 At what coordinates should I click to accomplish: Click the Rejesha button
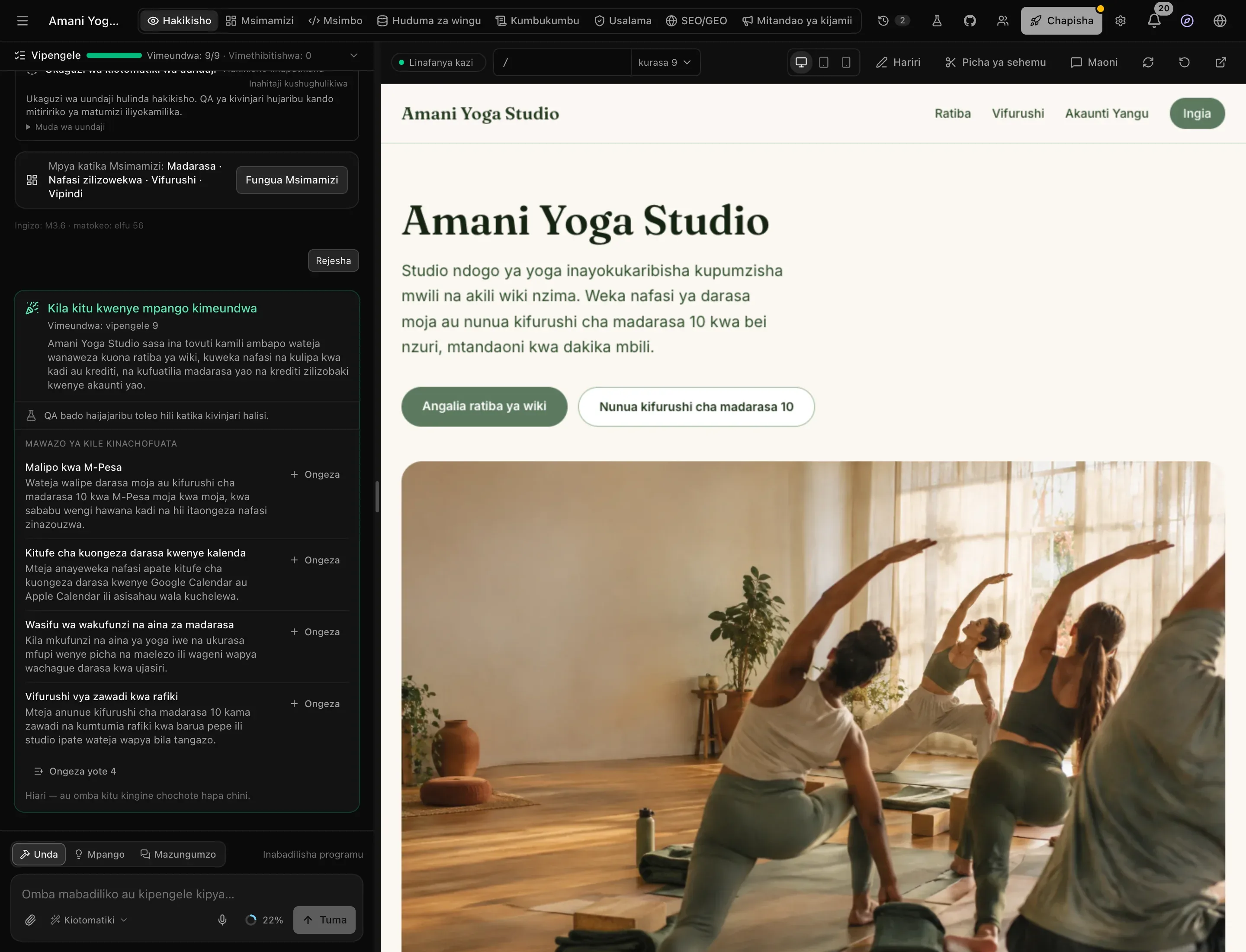pos(333,261)
